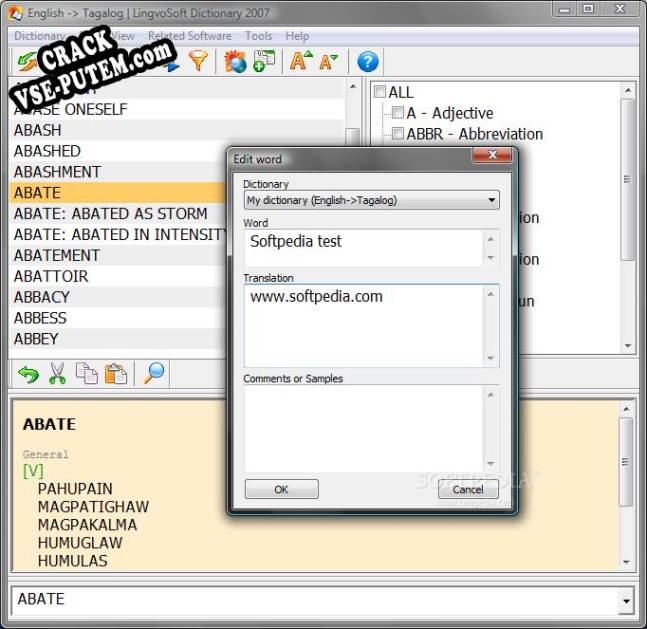
Task: Click HUMULAS translation in the result pane
Action: (73, 561)
